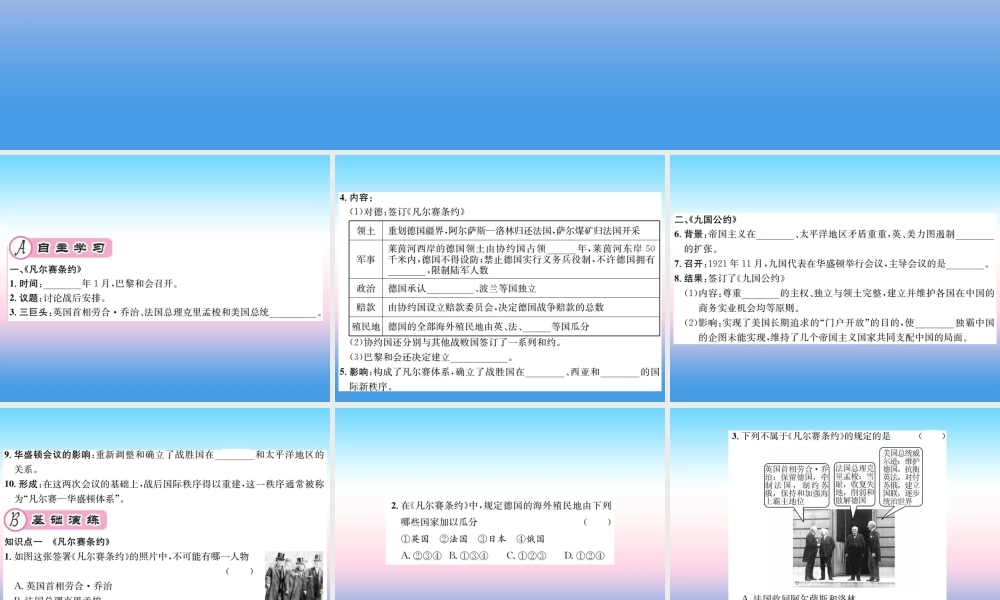The height and width of the screenshot is (600, 1000).
Task: Click the line 2. 议题:讨论战后安排
Action: pyautogui.click(x=58, y=298)
